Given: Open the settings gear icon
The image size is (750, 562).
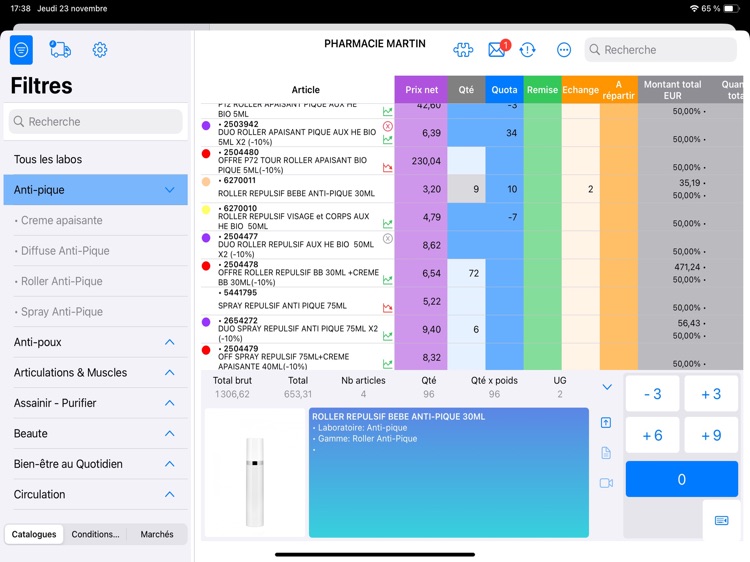Looking at the screenshot, I should (99, 49).
